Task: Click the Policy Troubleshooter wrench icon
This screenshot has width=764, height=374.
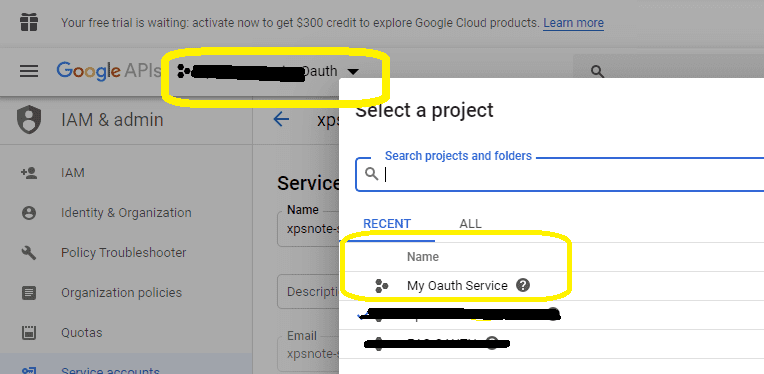Action: 29,253
